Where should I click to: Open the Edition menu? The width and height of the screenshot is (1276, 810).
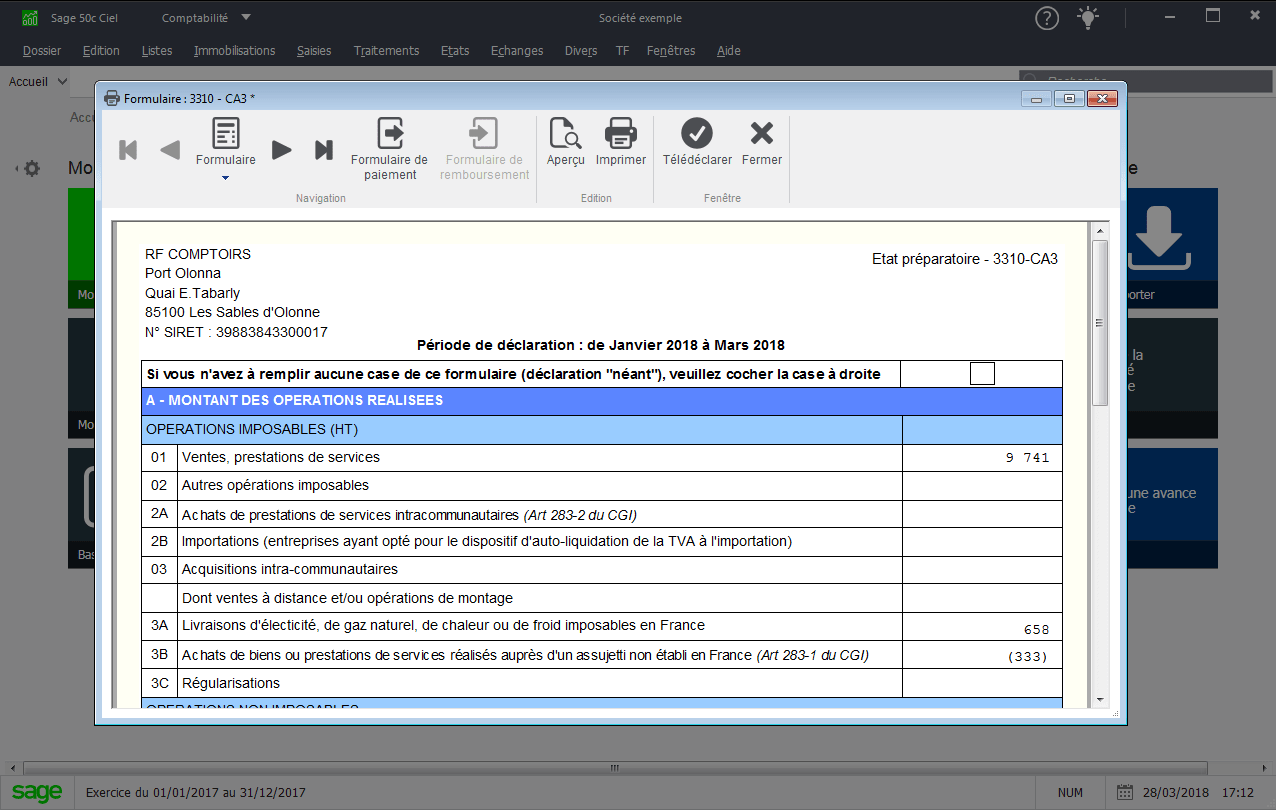point(101,51)
